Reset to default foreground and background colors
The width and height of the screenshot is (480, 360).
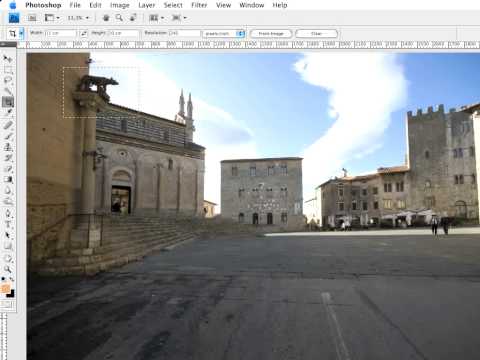click(3, 279)
